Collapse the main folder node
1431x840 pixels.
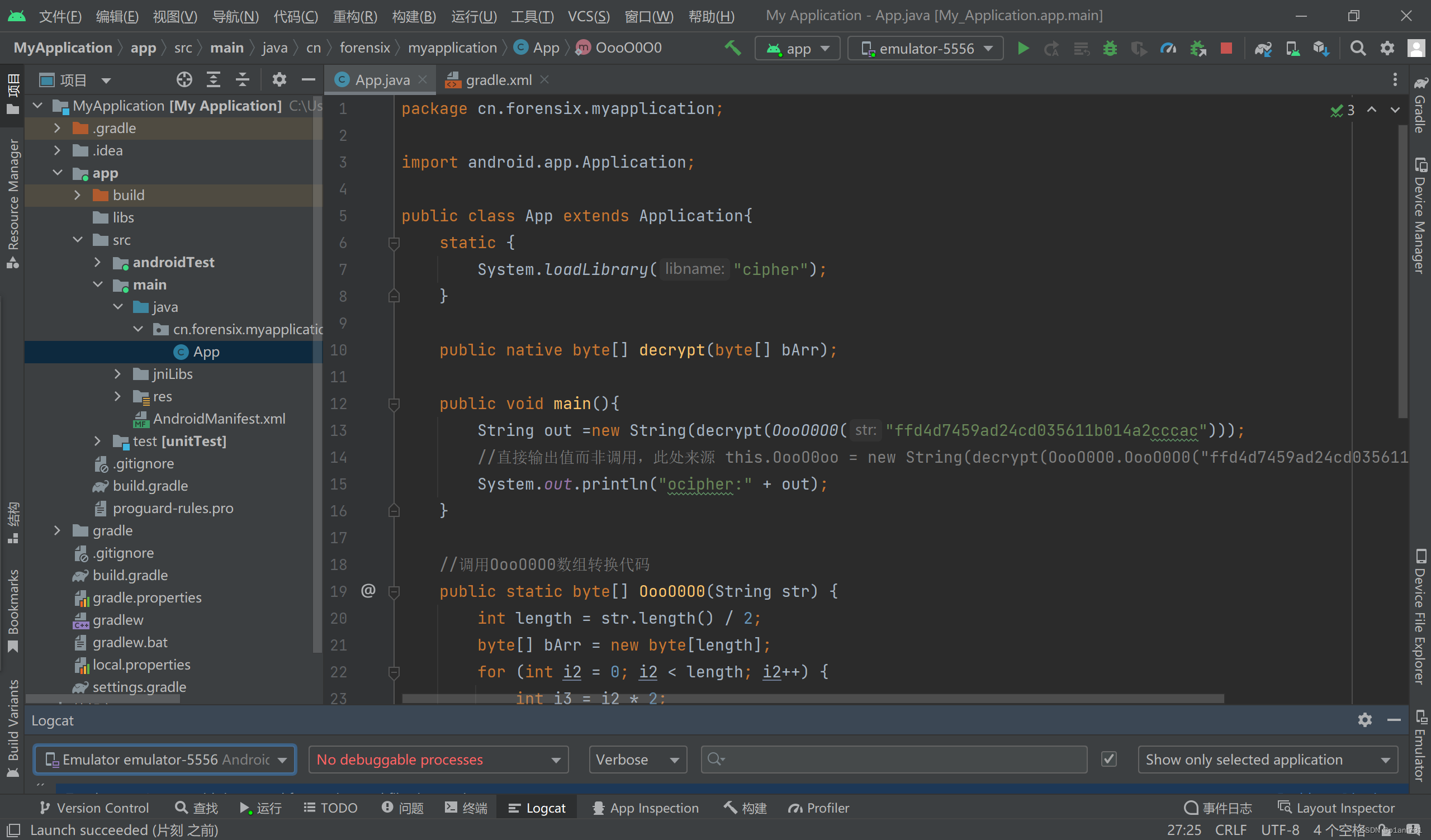point(98,284)
